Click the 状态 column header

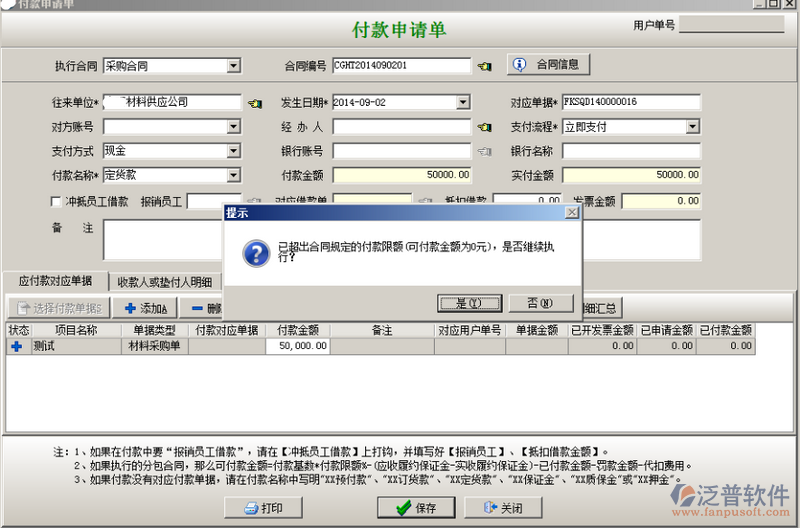pyautogui.click(x=19, y=331)
